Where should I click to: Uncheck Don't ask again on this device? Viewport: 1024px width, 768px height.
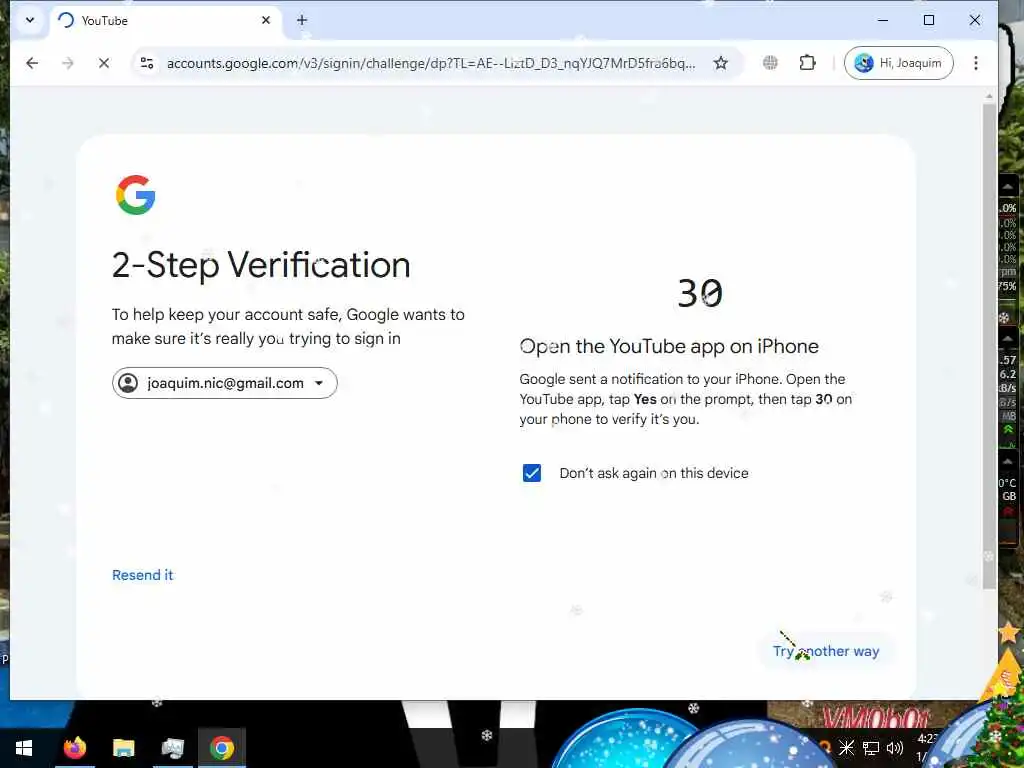(x=532, y=473)
